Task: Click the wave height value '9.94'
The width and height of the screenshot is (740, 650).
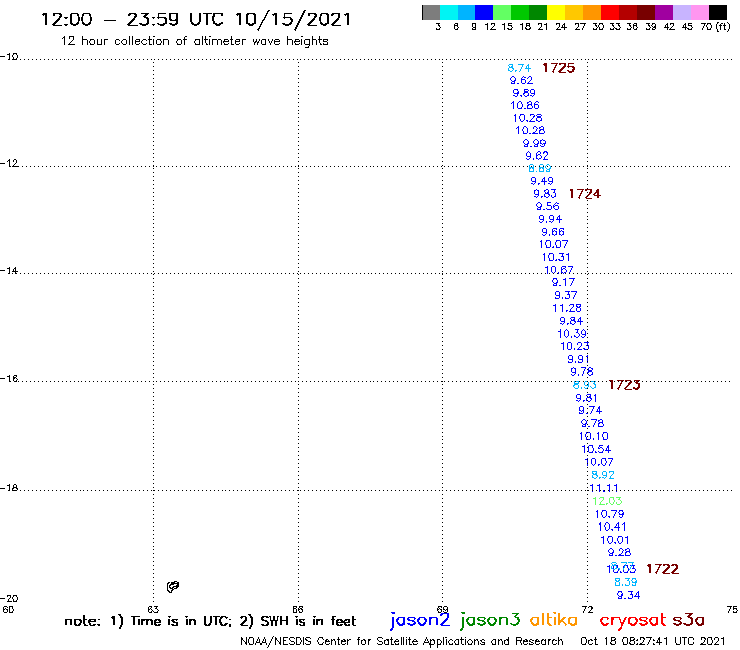Action: coord(550,219)
